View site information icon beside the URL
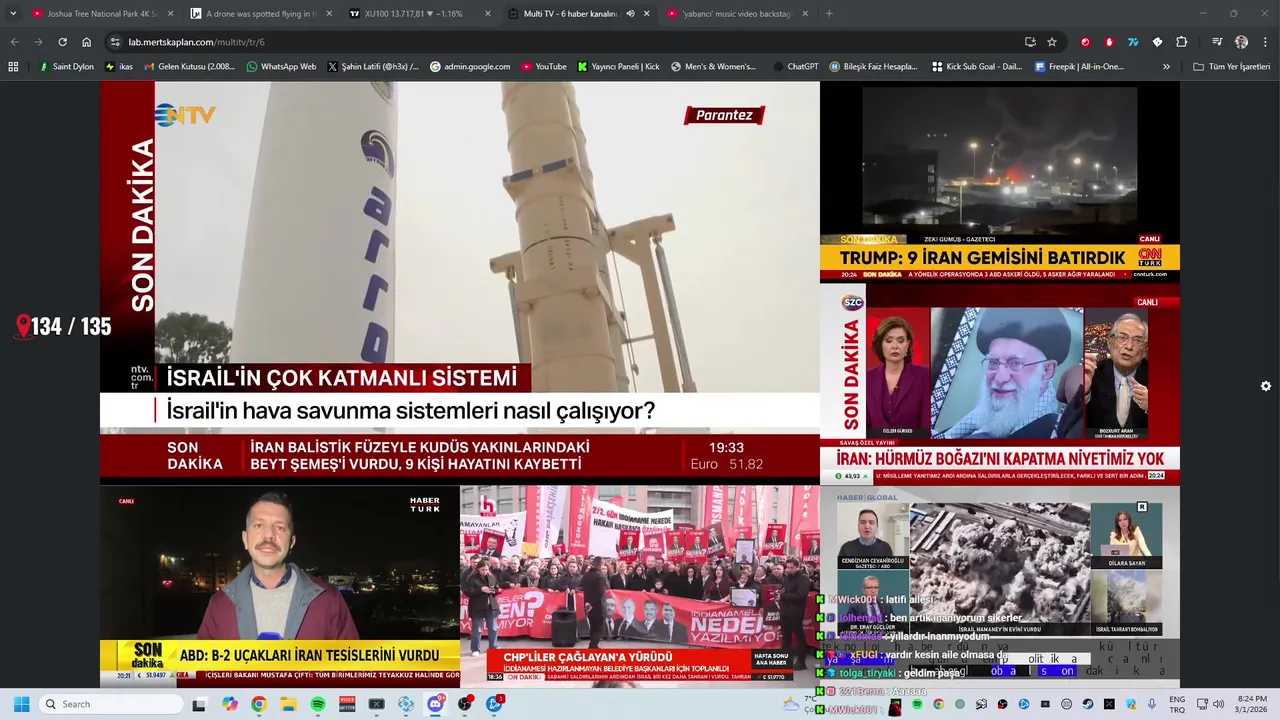 click(x=115, y=42)
